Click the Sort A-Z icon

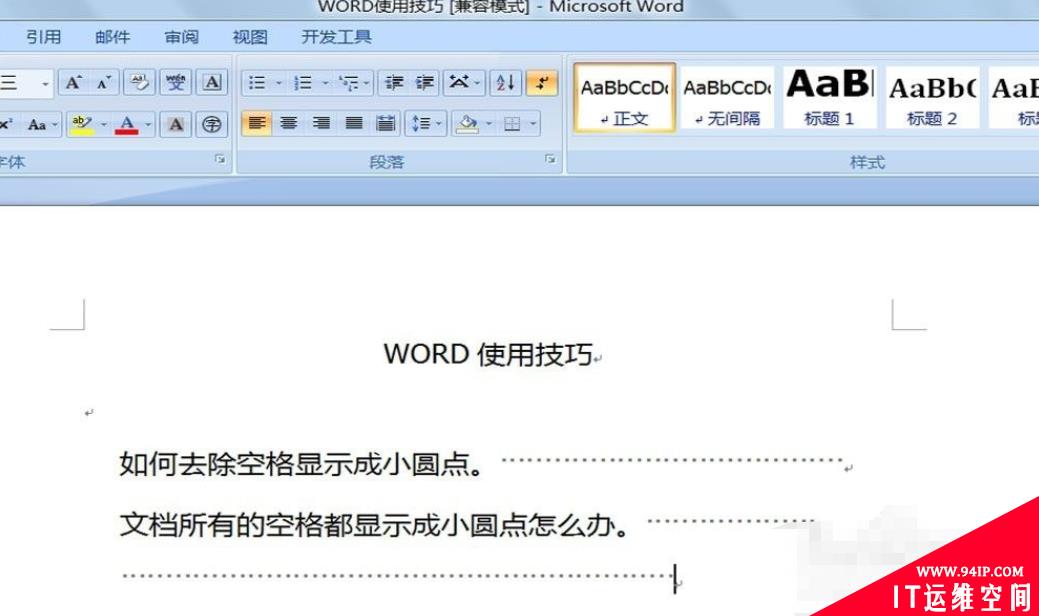coord(506,83)
